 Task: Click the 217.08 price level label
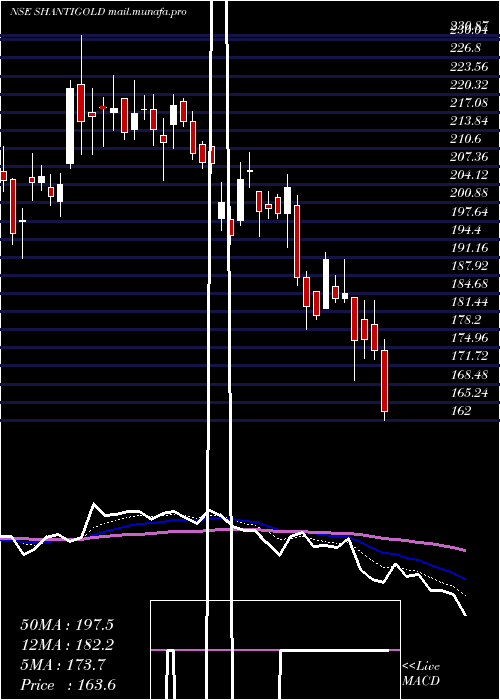pos(469,103)
